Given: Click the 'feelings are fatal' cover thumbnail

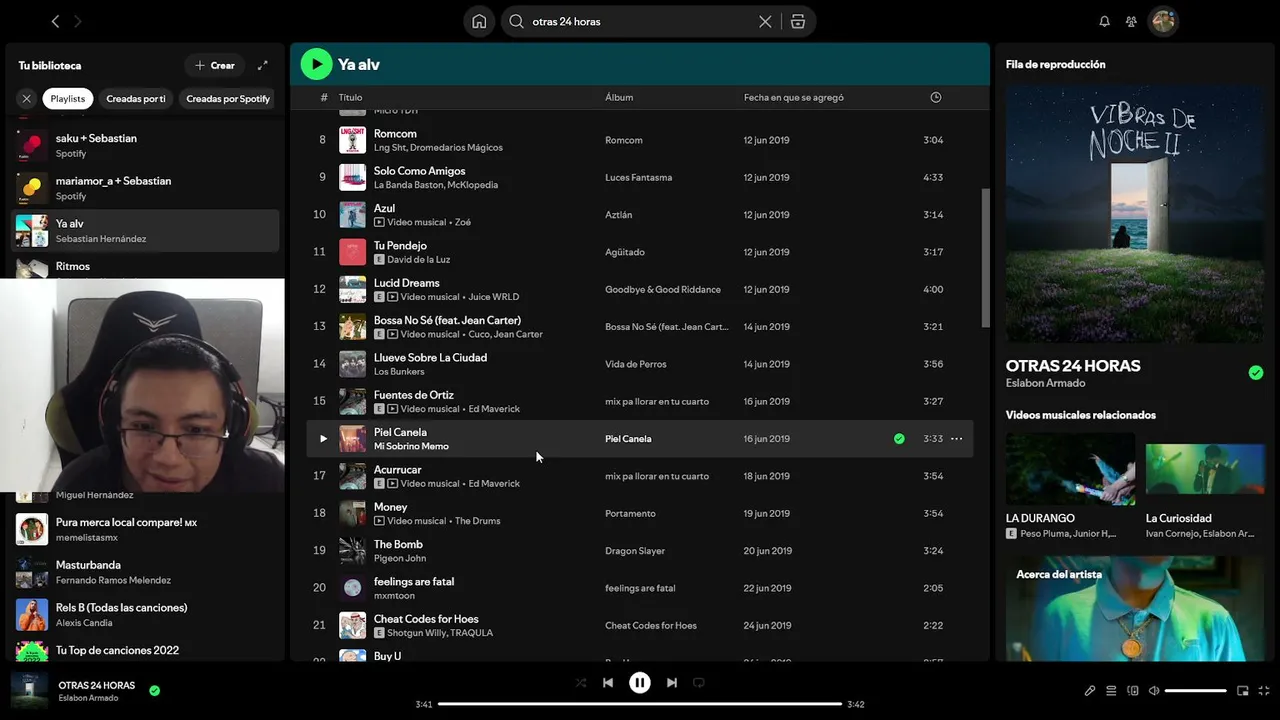Looking at the screenshot, I should coord(352,588).
